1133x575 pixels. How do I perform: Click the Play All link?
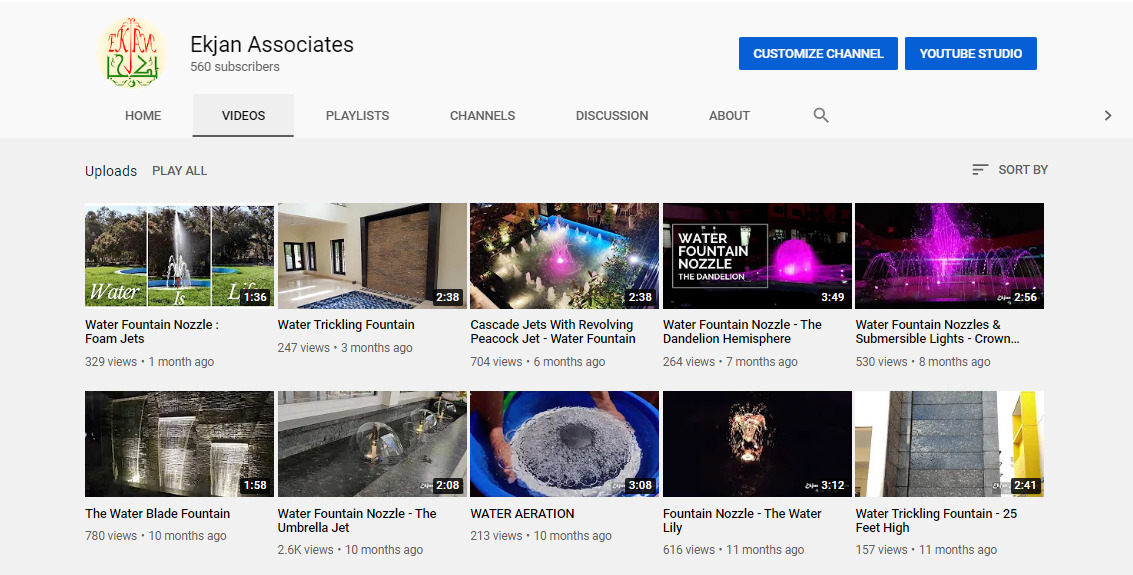click(x=179, y=170)
